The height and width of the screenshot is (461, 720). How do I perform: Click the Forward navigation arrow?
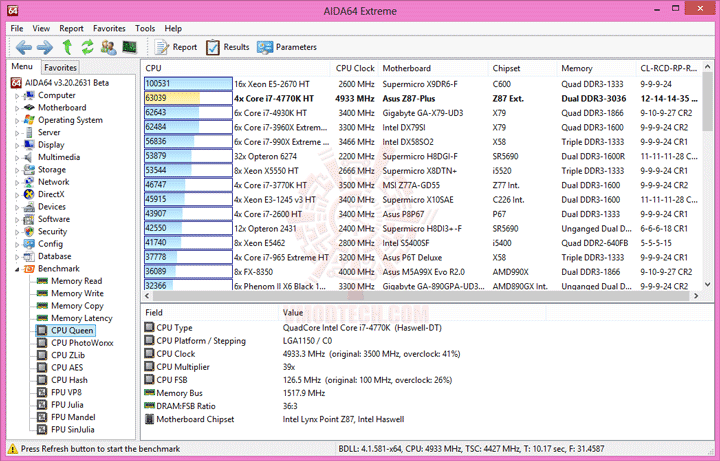point(45,47)
